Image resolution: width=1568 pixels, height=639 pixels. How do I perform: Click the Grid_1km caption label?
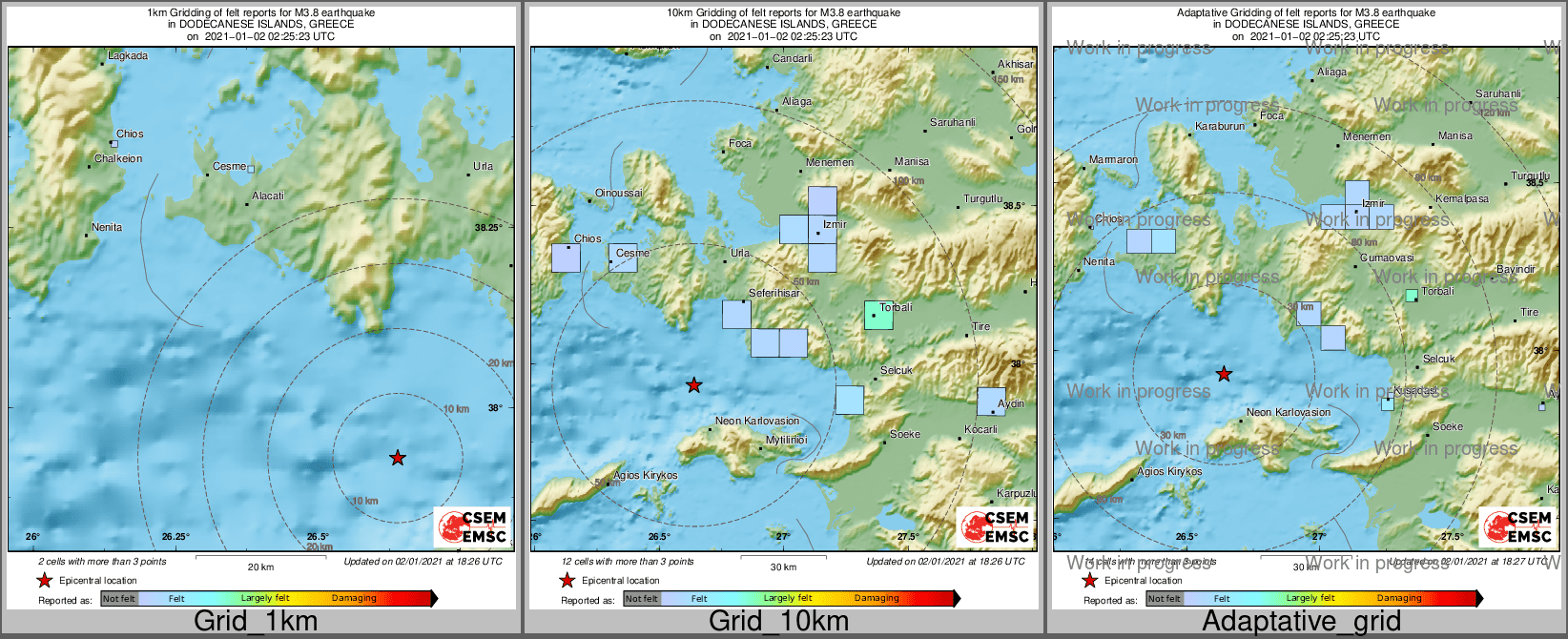coord(256,621)
